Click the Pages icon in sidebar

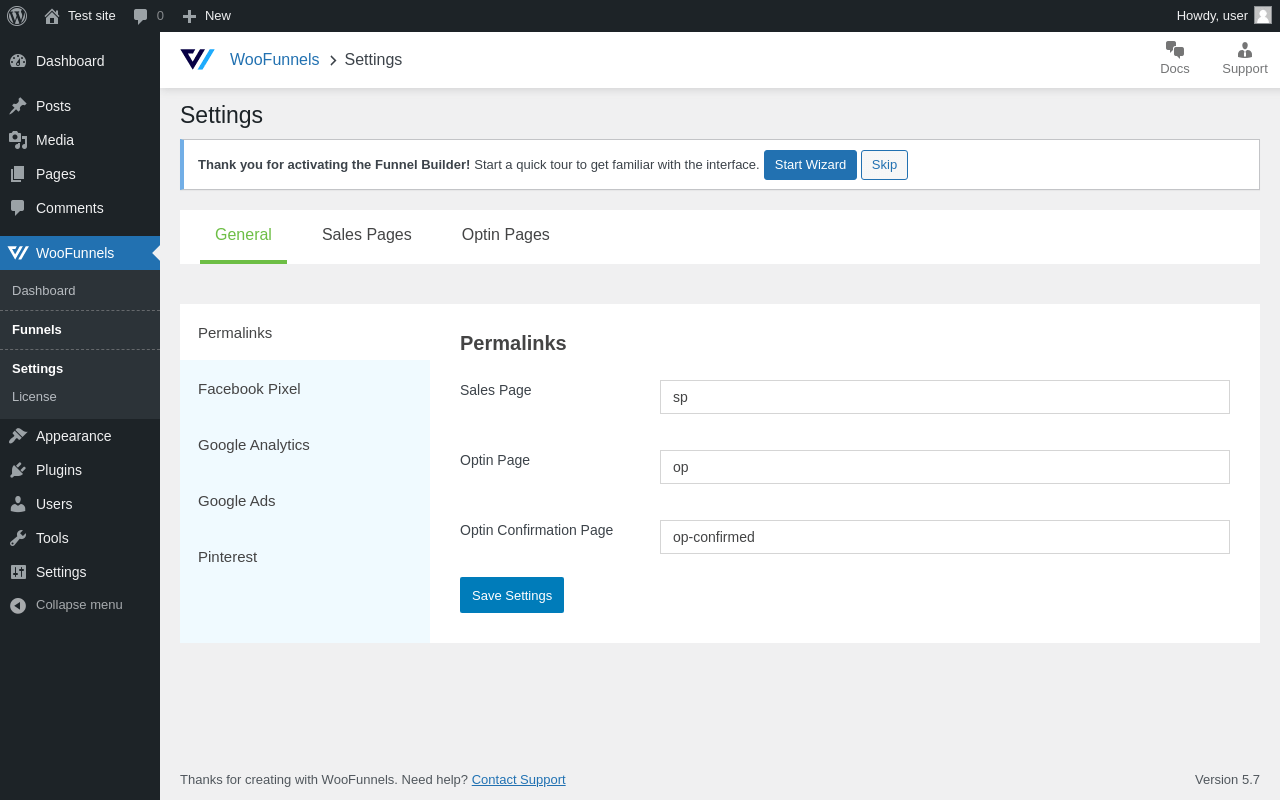[18, 174]
